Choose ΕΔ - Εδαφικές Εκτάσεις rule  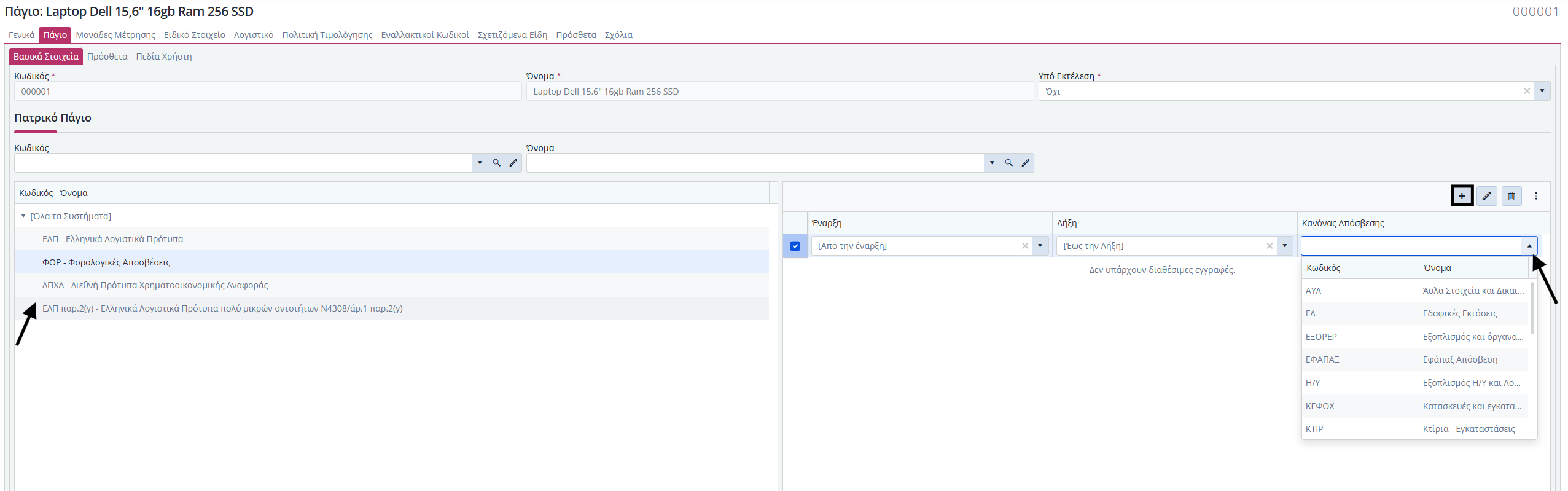[1415, 313]
